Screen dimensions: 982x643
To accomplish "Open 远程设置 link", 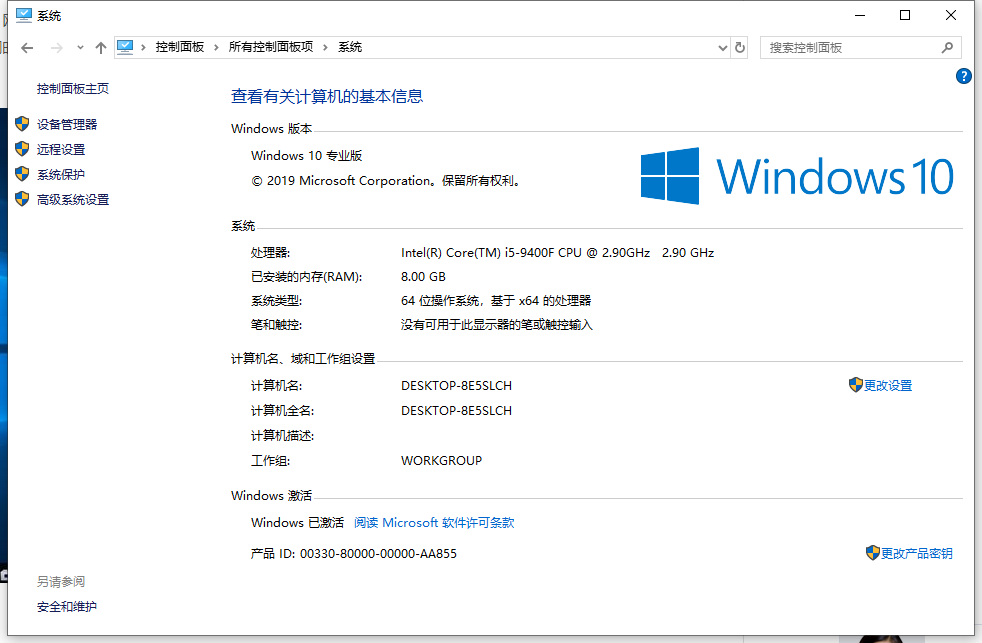I will coord(61,150).
